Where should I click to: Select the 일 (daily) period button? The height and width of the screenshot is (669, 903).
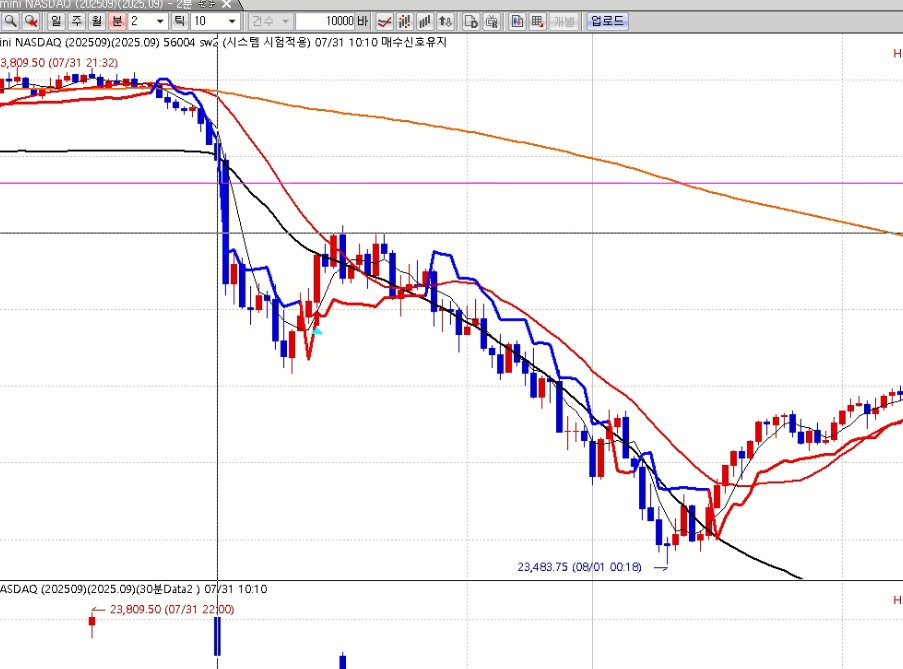[x=55, y=21]
